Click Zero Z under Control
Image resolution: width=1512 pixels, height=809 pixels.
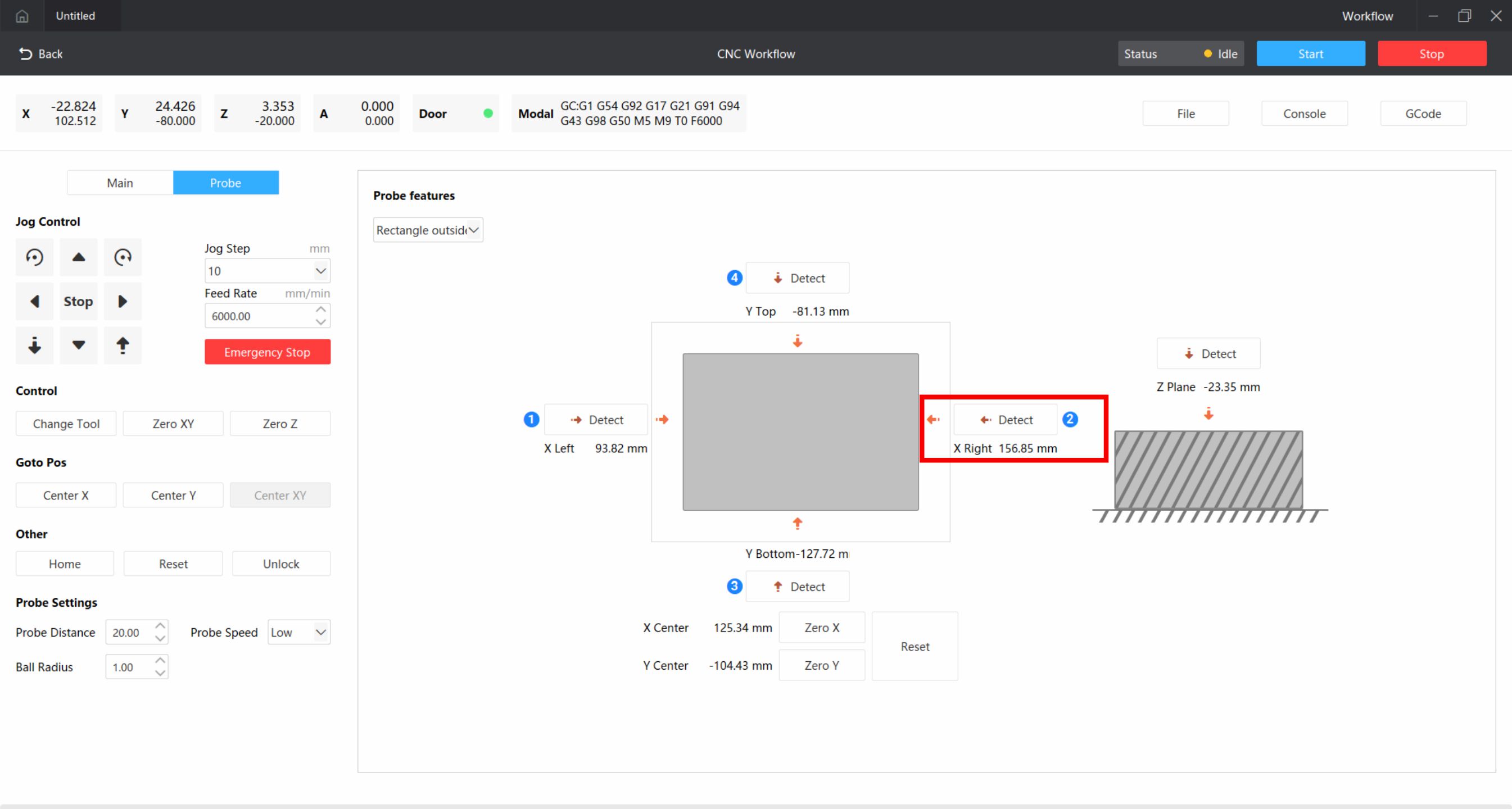280,423
